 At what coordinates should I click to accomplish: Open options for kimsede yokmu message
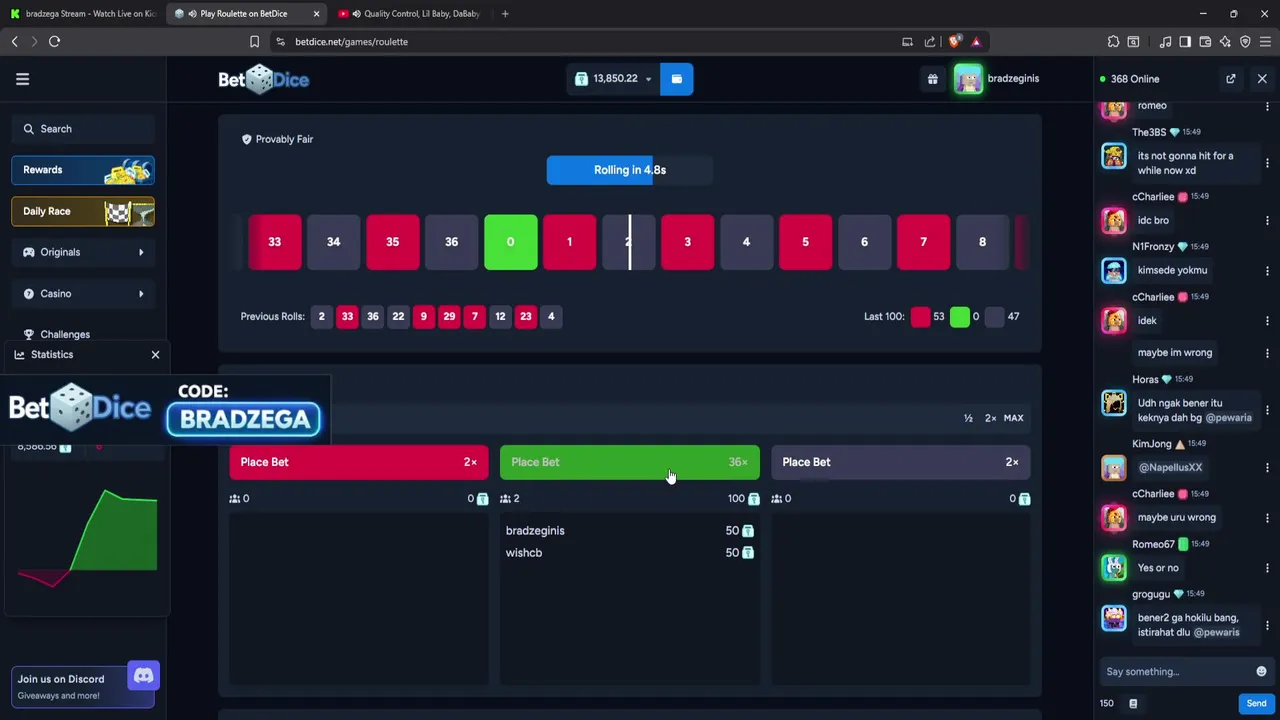(x=1267, y=270)
